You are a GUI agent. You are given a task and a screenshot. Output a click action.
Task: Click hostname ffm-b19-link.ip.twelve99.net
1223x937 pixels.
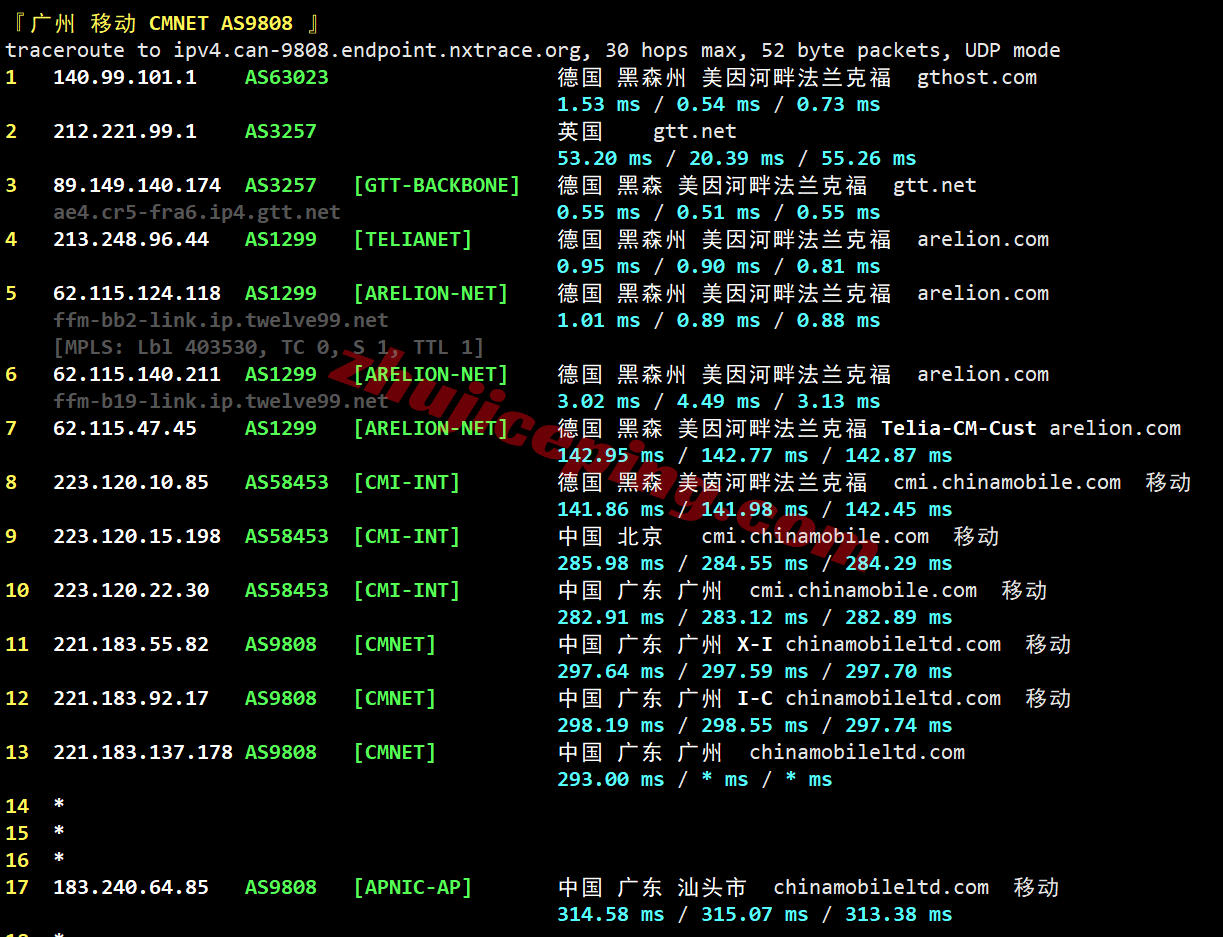tap(221, 401)
